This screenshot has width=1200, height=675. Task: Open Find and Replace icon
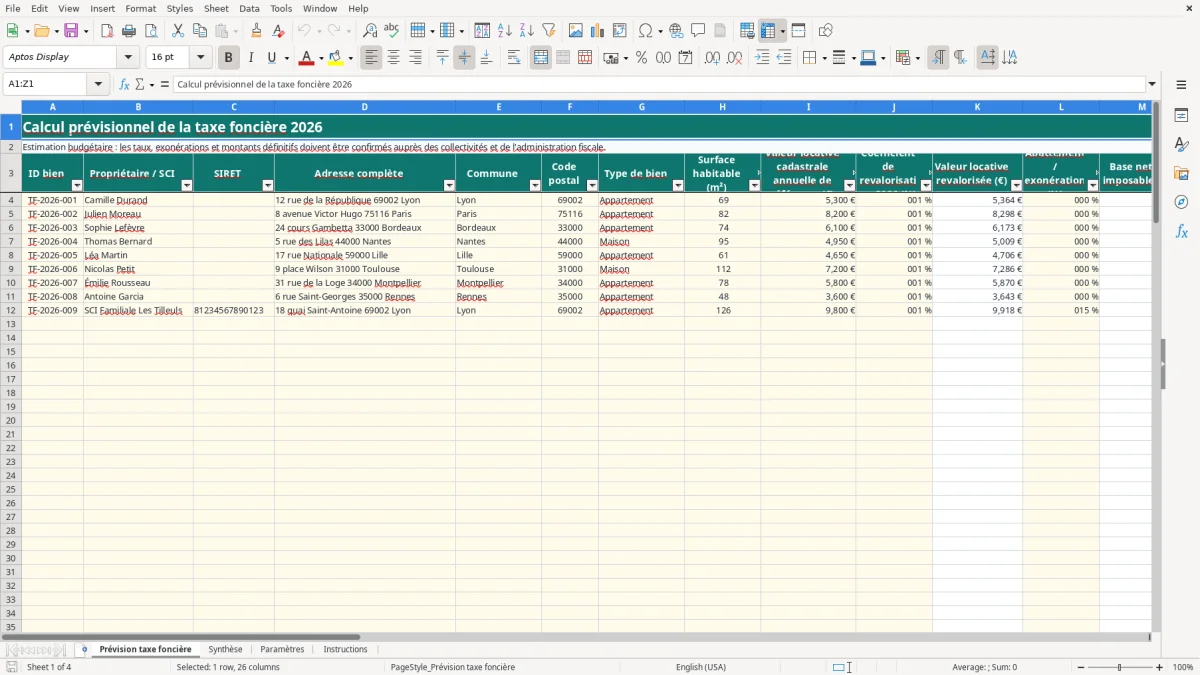point(370,31)
